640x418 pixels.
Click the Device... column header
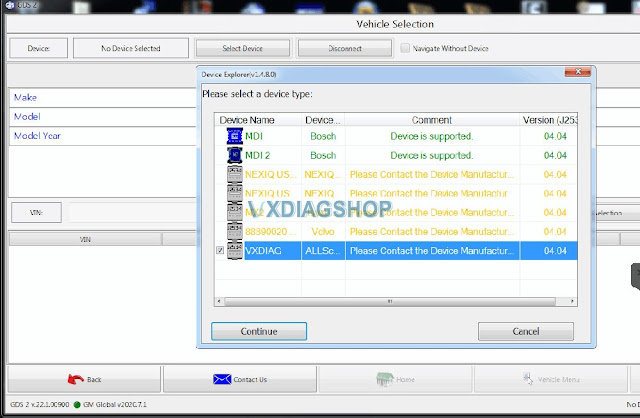point(323,120)
